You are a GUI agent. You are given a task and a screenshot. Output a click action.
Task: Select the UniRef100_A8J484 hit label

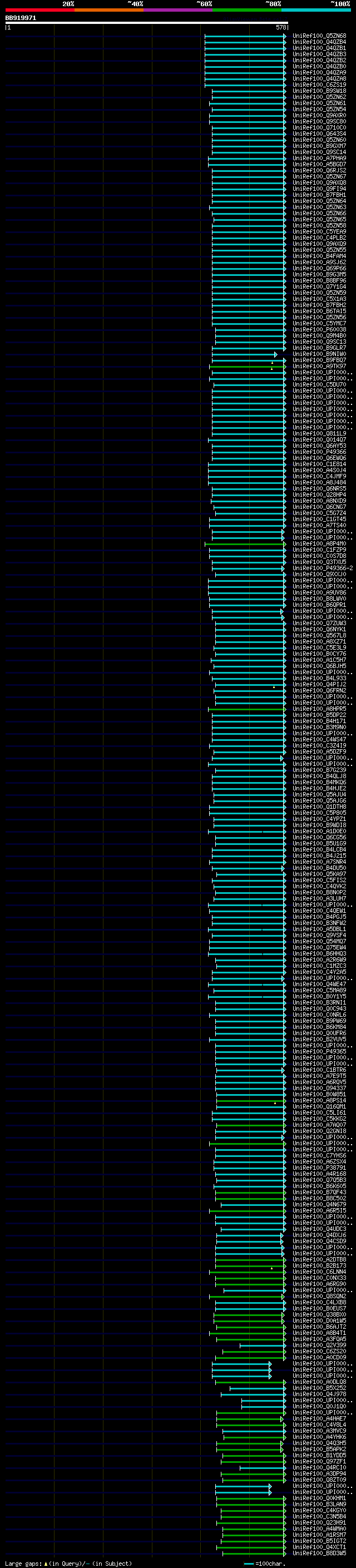tap(319, 483)
